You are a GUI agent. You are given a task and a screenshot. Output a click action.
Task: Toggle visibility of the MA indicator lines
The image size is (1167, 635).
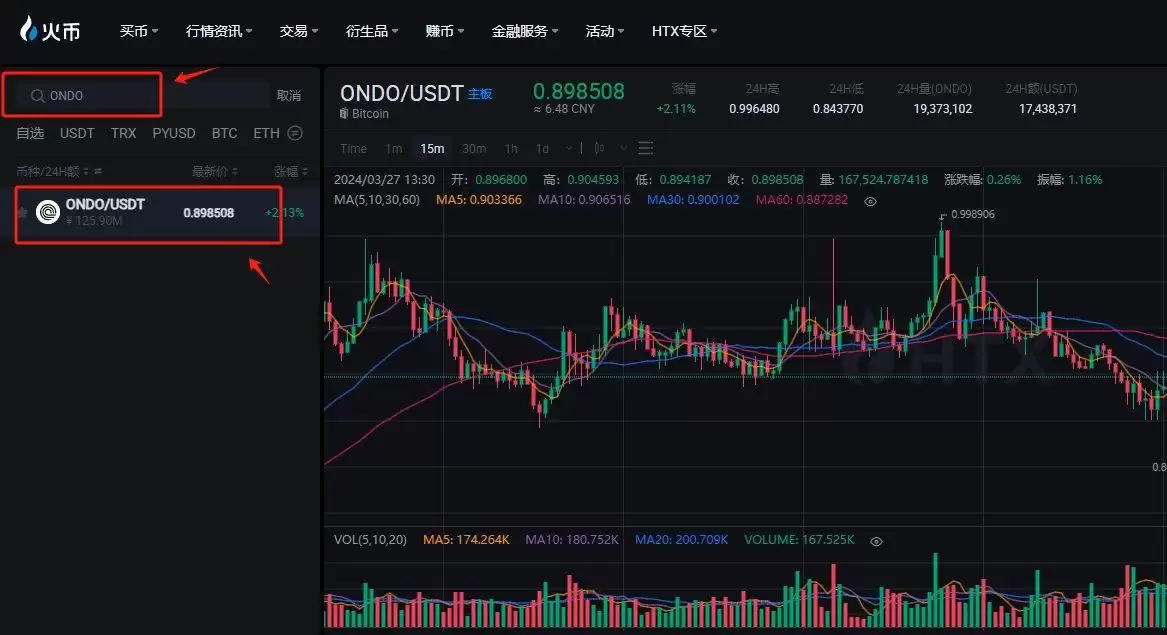tap(869, 201)
